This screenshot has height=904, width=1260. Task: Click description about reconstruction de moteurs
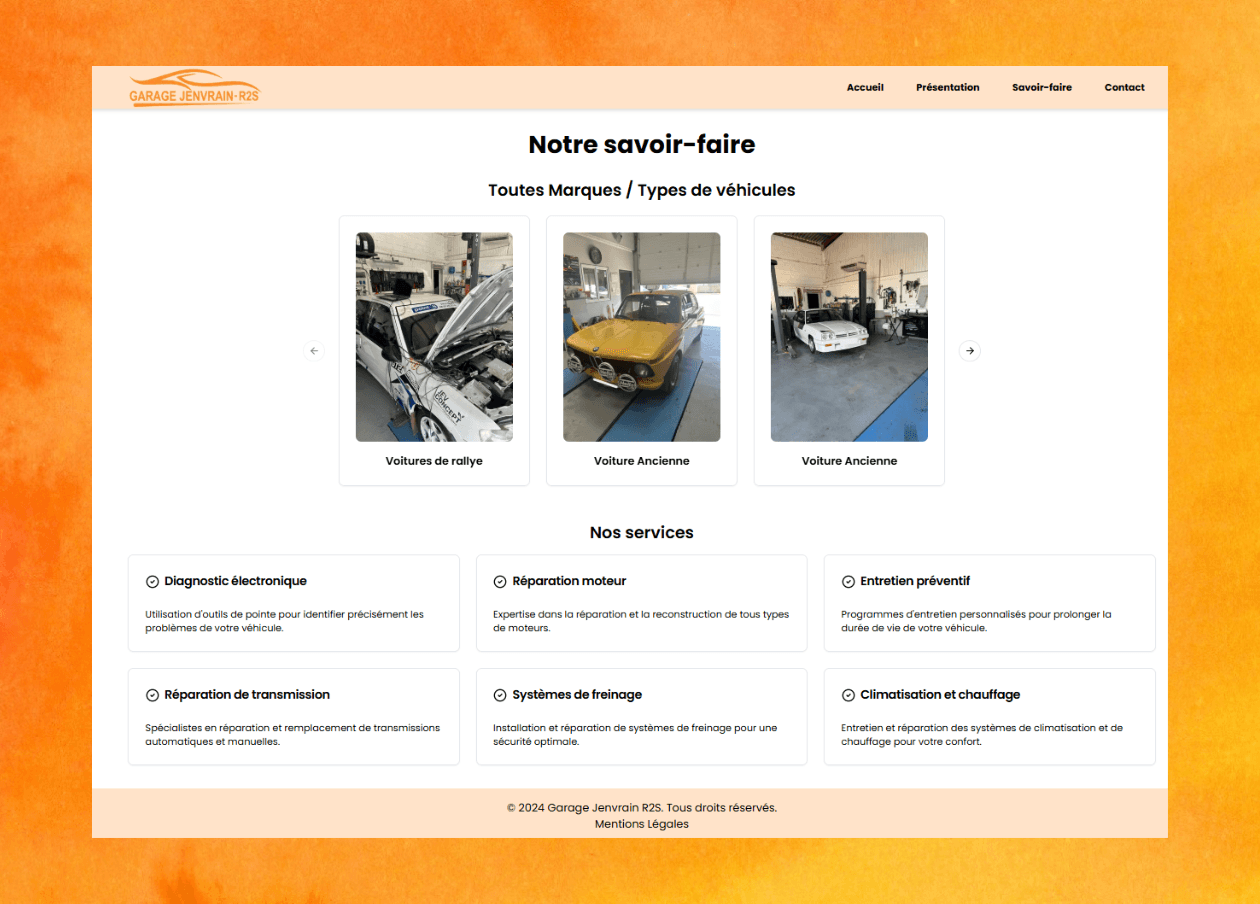pyautogui.click(x=641, y=621)
